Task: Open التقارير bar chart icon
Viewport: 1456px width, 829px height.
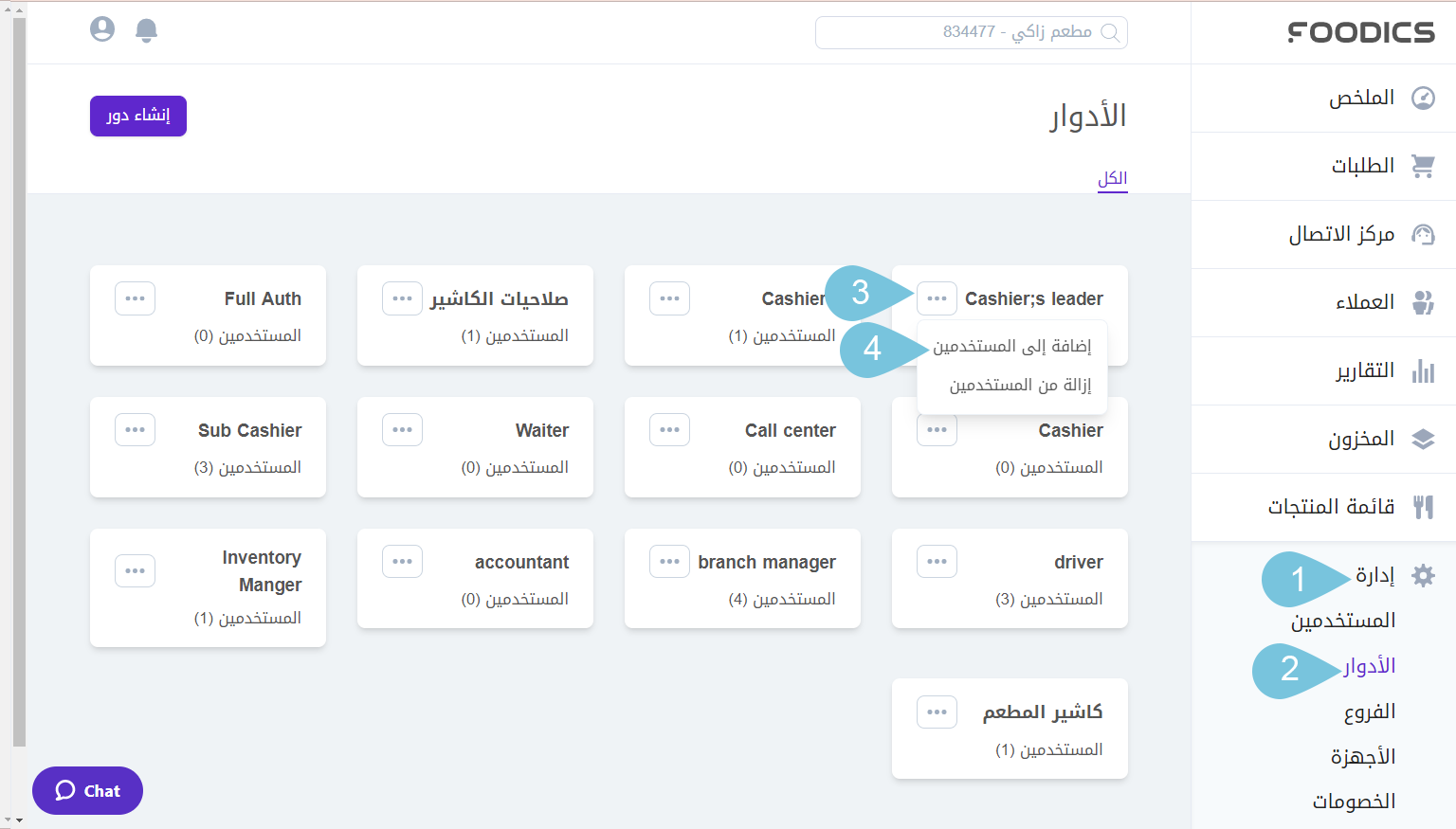Action: 1424,370
